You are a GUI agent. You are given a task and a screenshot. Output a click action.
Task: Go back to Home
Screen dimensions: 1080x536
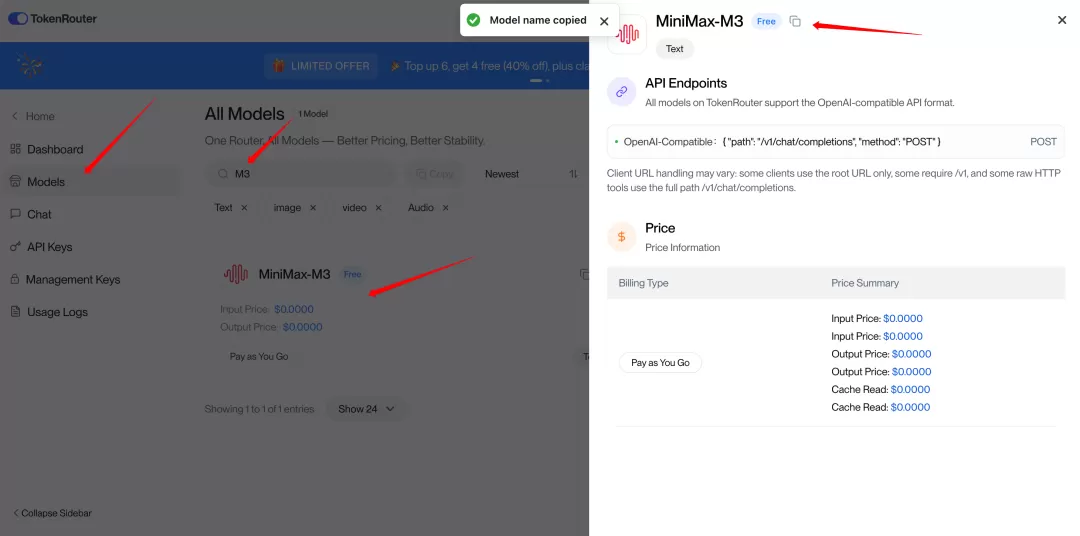(32, 116)
